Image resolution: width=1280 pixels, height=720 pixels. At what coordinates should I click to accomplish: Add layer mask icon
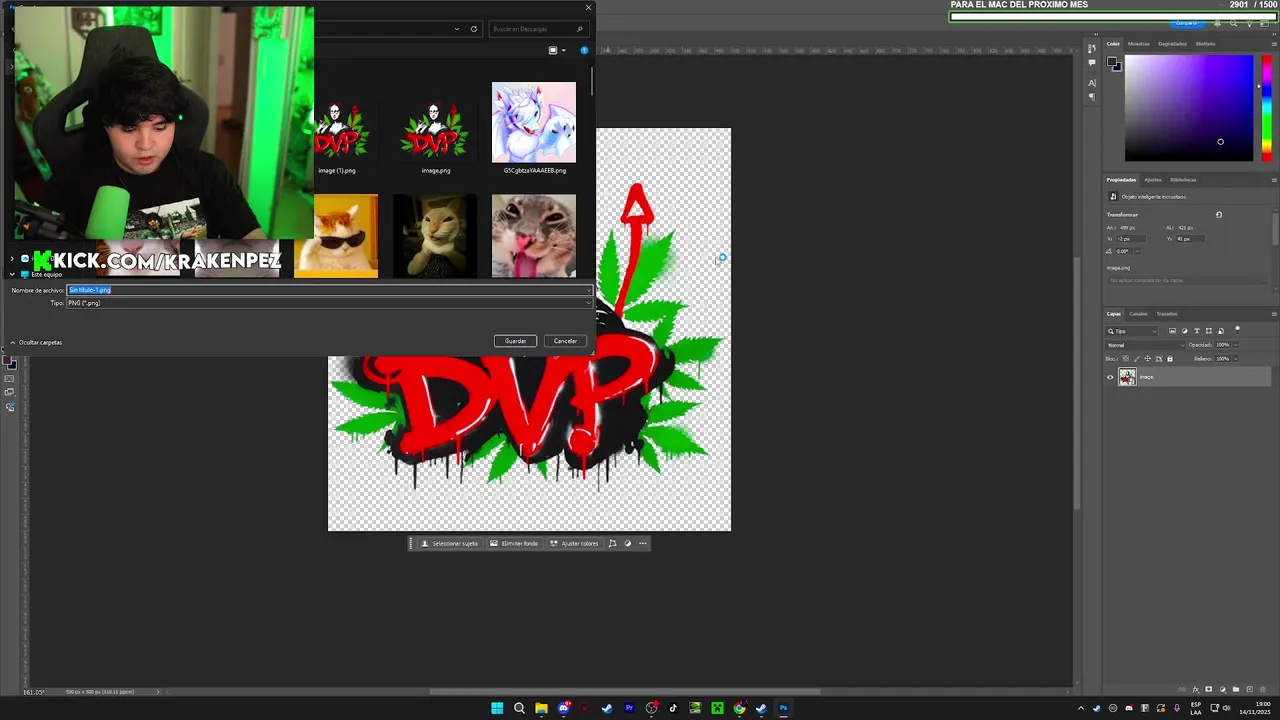pyautogui.click(x=1208, y=689)
